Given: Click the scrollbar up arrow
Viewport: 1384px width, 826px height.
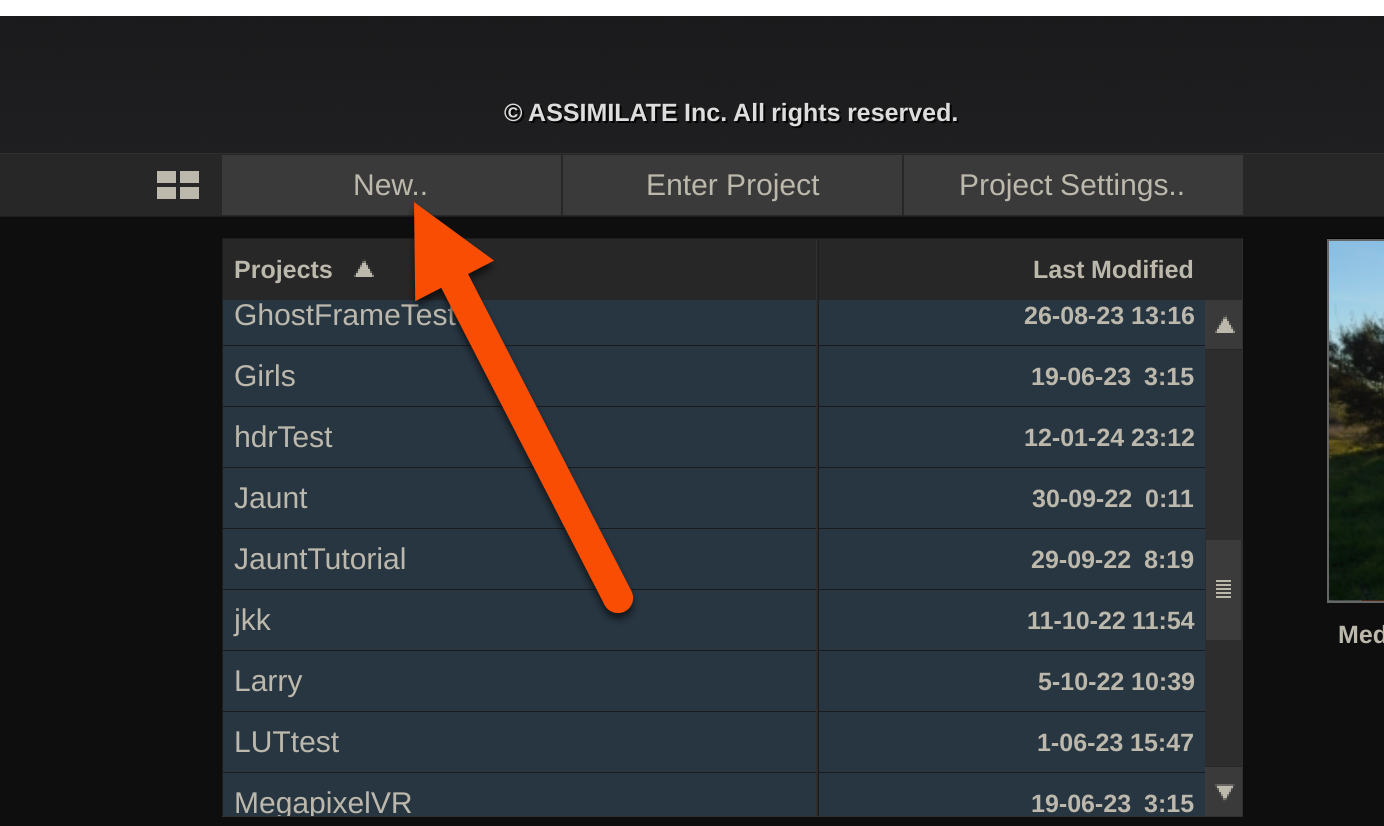Looking at the screenshot, I should [x=1224, y=325].
